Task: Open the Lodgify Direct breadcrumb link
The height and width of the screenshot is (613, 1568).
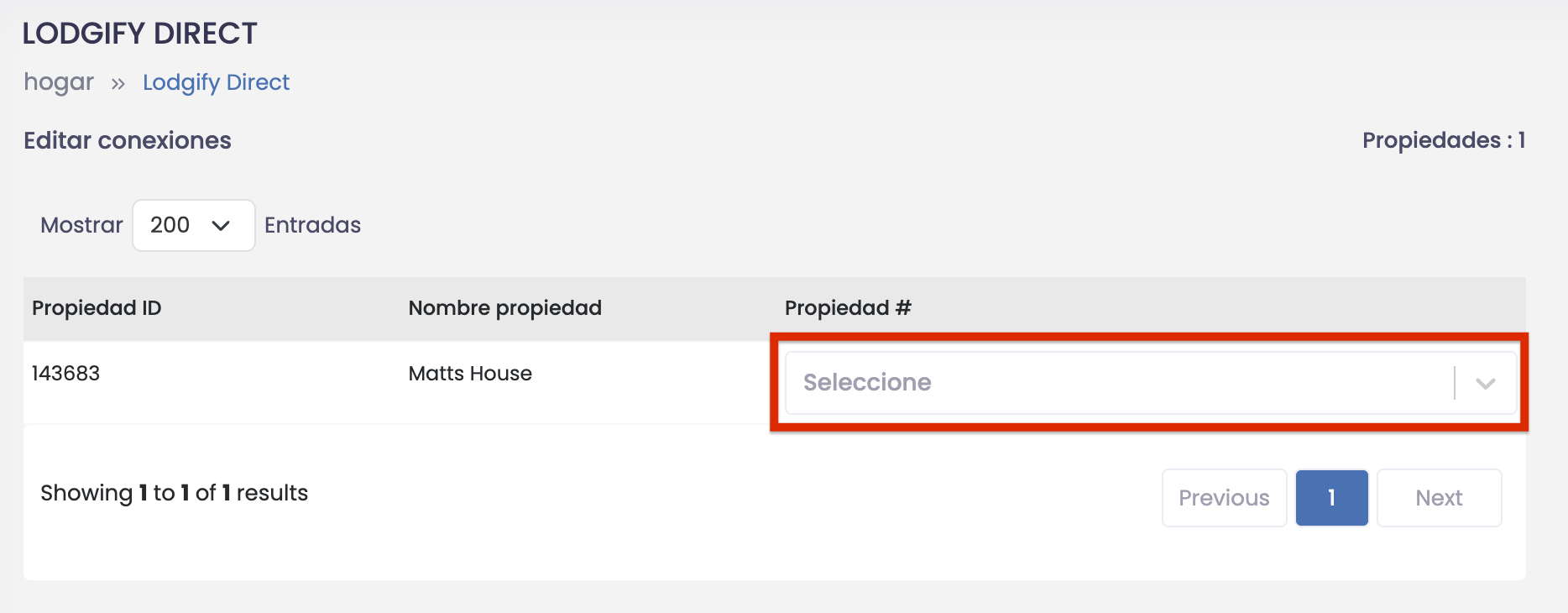Action: (216, 81)
